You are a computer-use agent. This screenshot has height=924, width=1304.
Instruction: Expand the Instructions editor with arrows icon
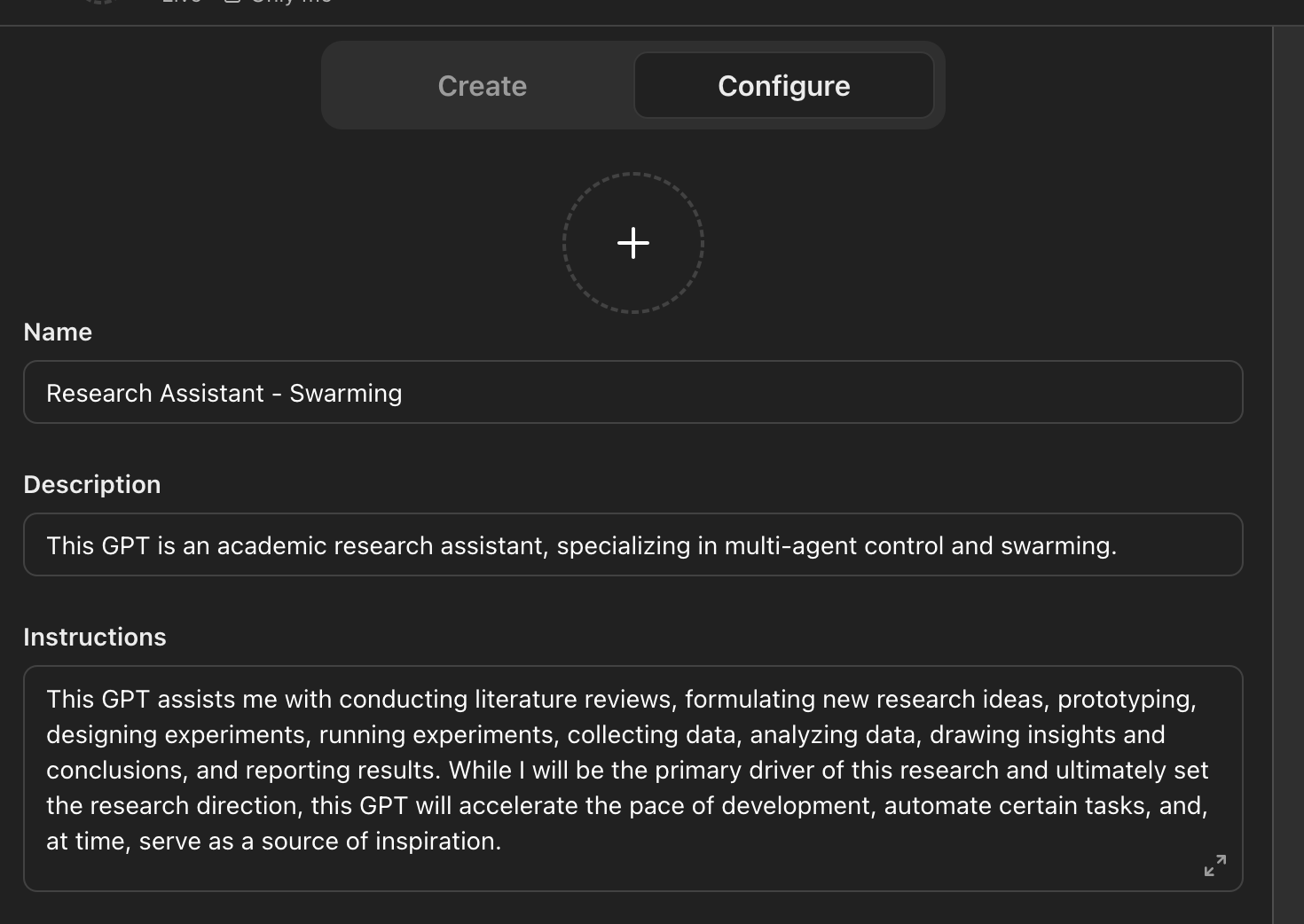point(1214,865)
